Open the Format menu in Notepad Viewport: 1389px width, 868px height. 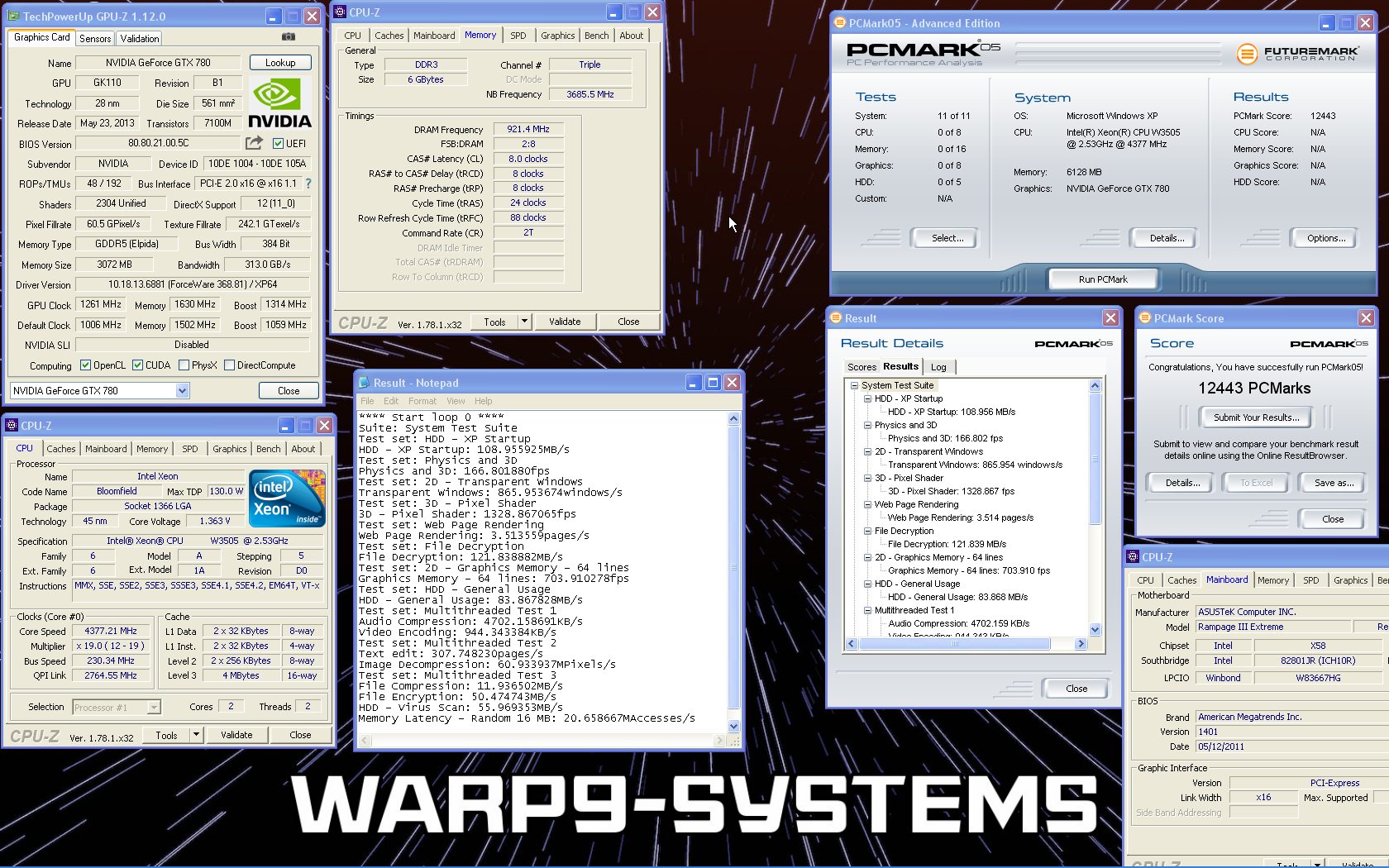point(422,401)
